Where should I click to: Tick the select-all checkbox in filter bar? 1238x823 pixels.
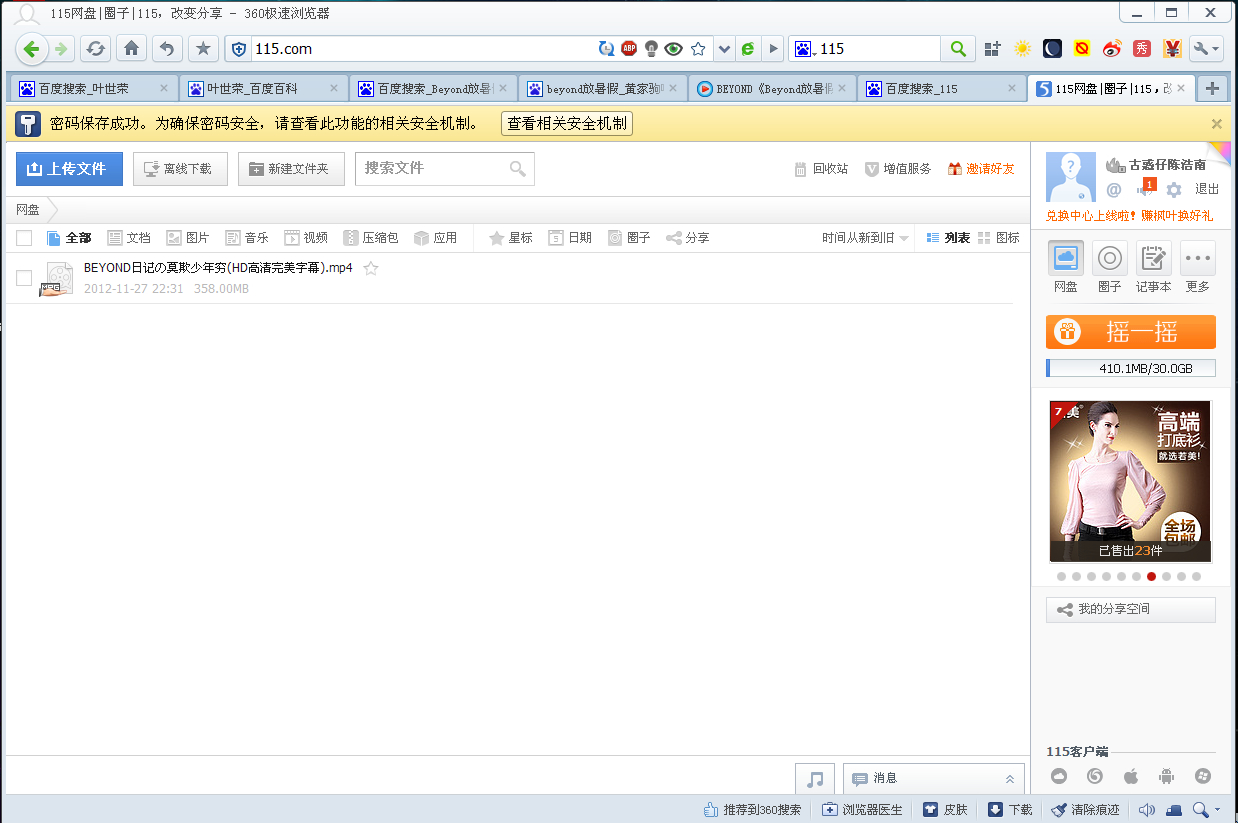(24, 238)
